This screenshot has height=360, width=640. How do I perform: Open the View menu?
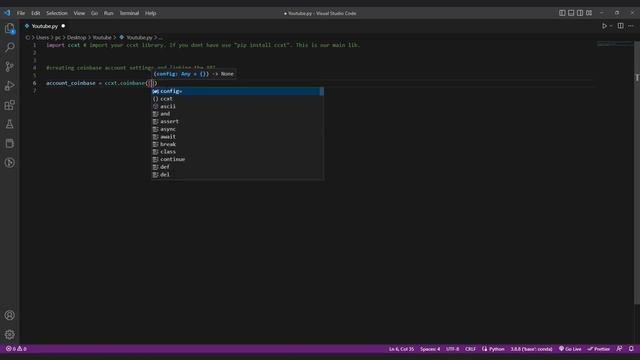point(79,13)
